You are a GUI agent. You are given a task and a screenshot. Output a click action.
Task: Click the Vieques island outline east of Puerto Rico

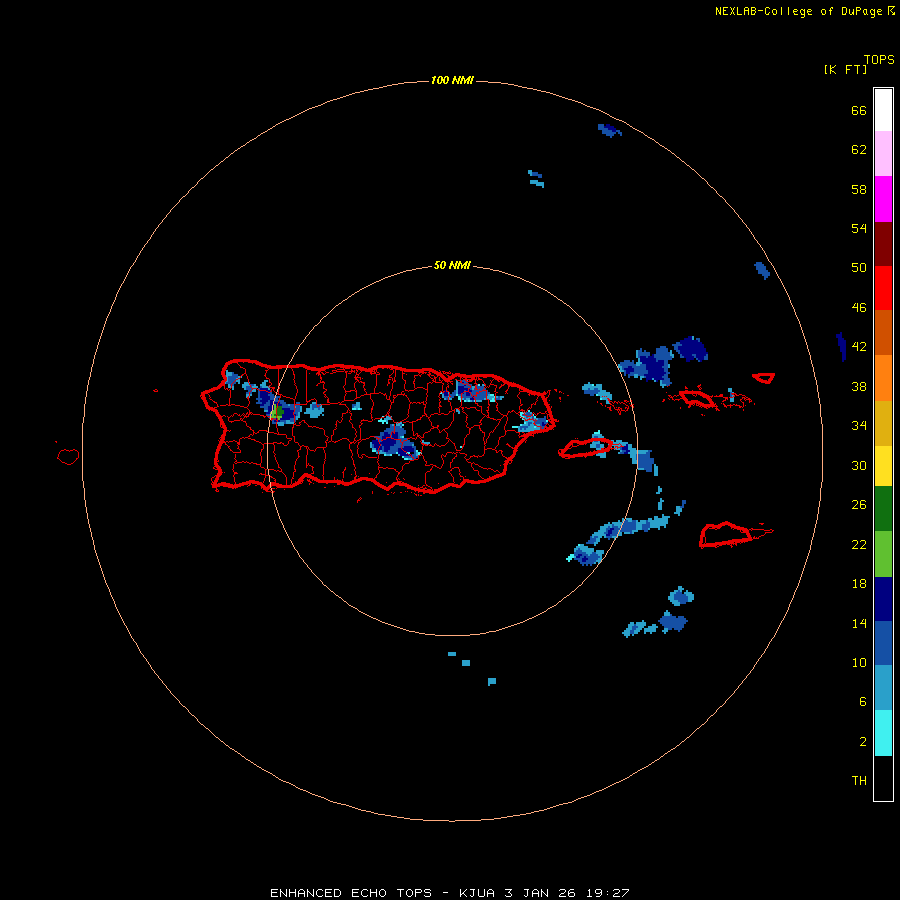[x=585, y=448]
